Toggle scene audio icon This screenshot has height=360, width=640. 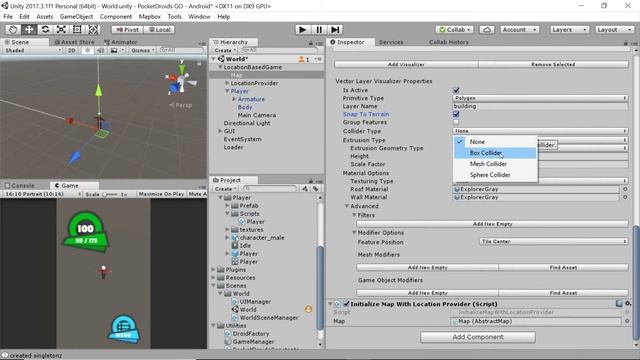[100, 50]
